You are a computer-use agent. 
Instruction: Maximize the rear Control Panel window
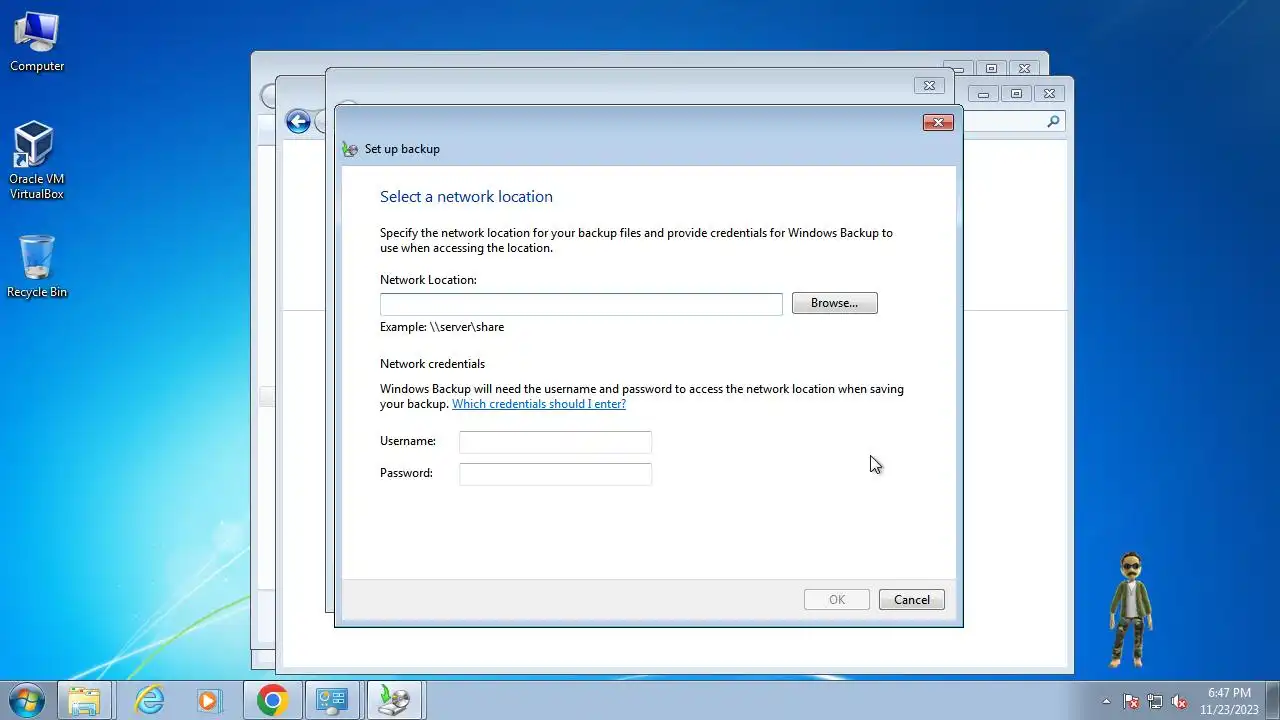[1017, 93]
